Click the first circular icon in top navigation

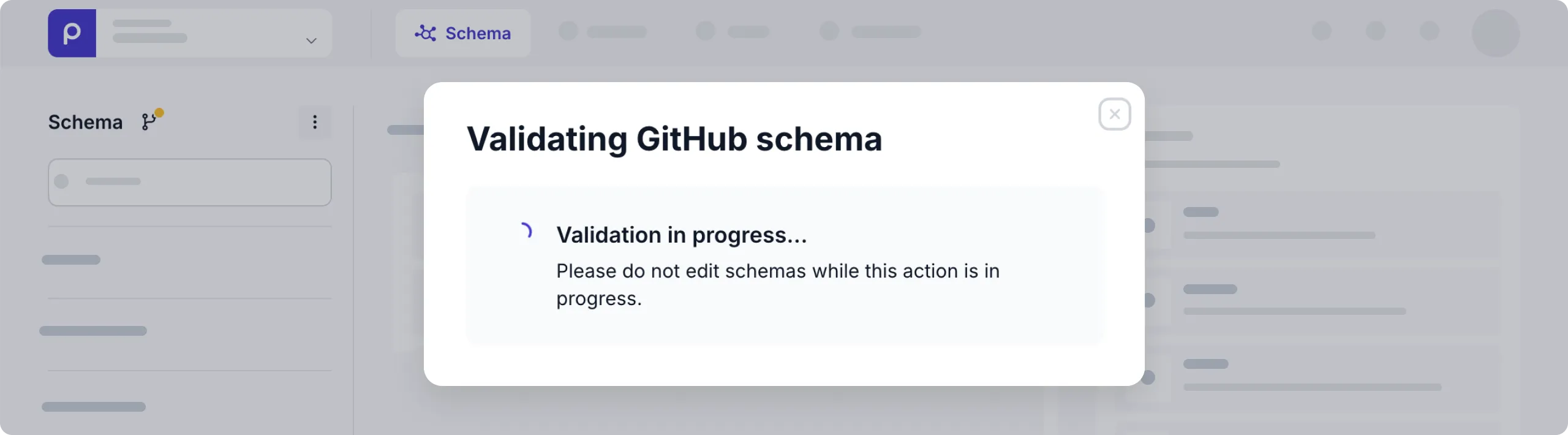click(x=570, y=31)
